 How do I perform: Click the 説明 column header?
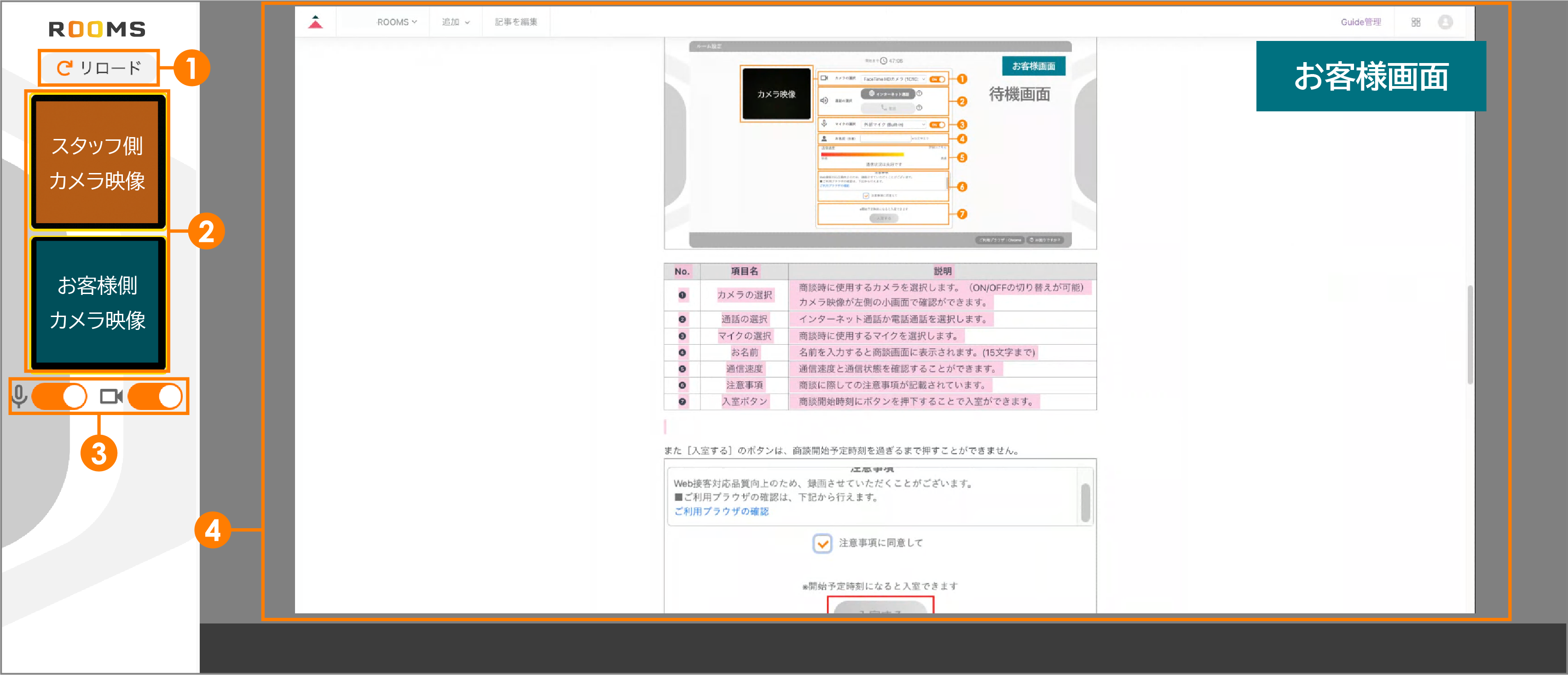[x=942, y=271]
